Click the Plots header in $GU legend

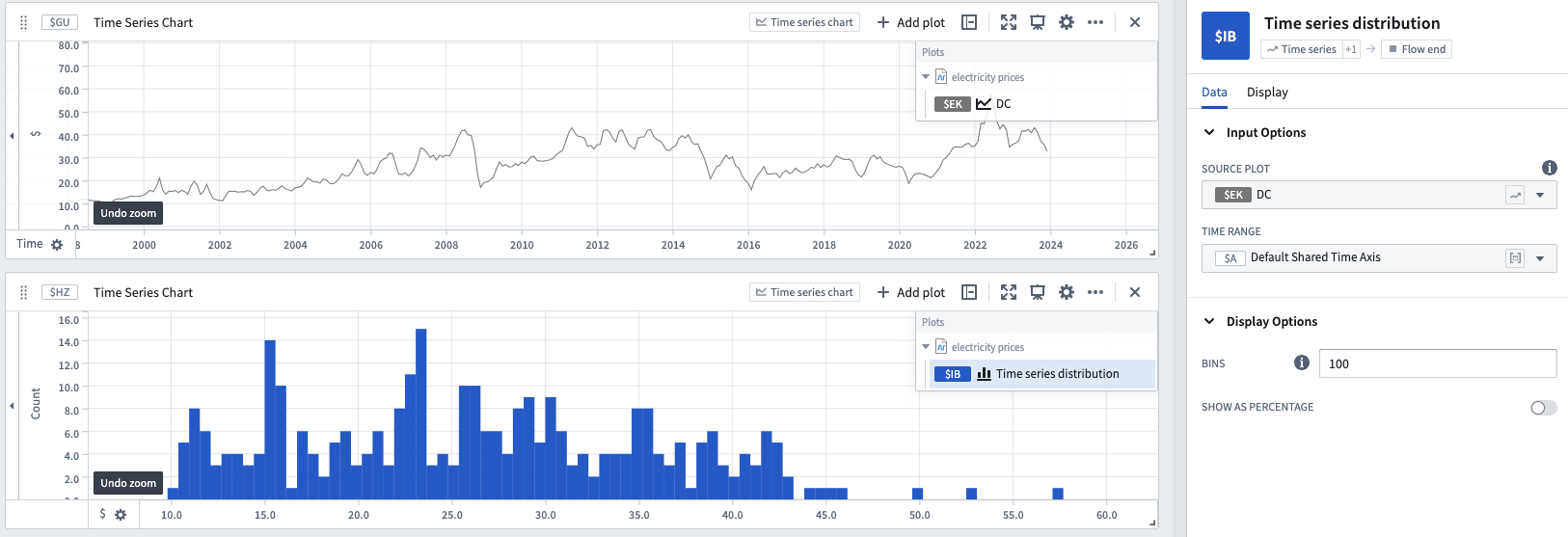933,52
